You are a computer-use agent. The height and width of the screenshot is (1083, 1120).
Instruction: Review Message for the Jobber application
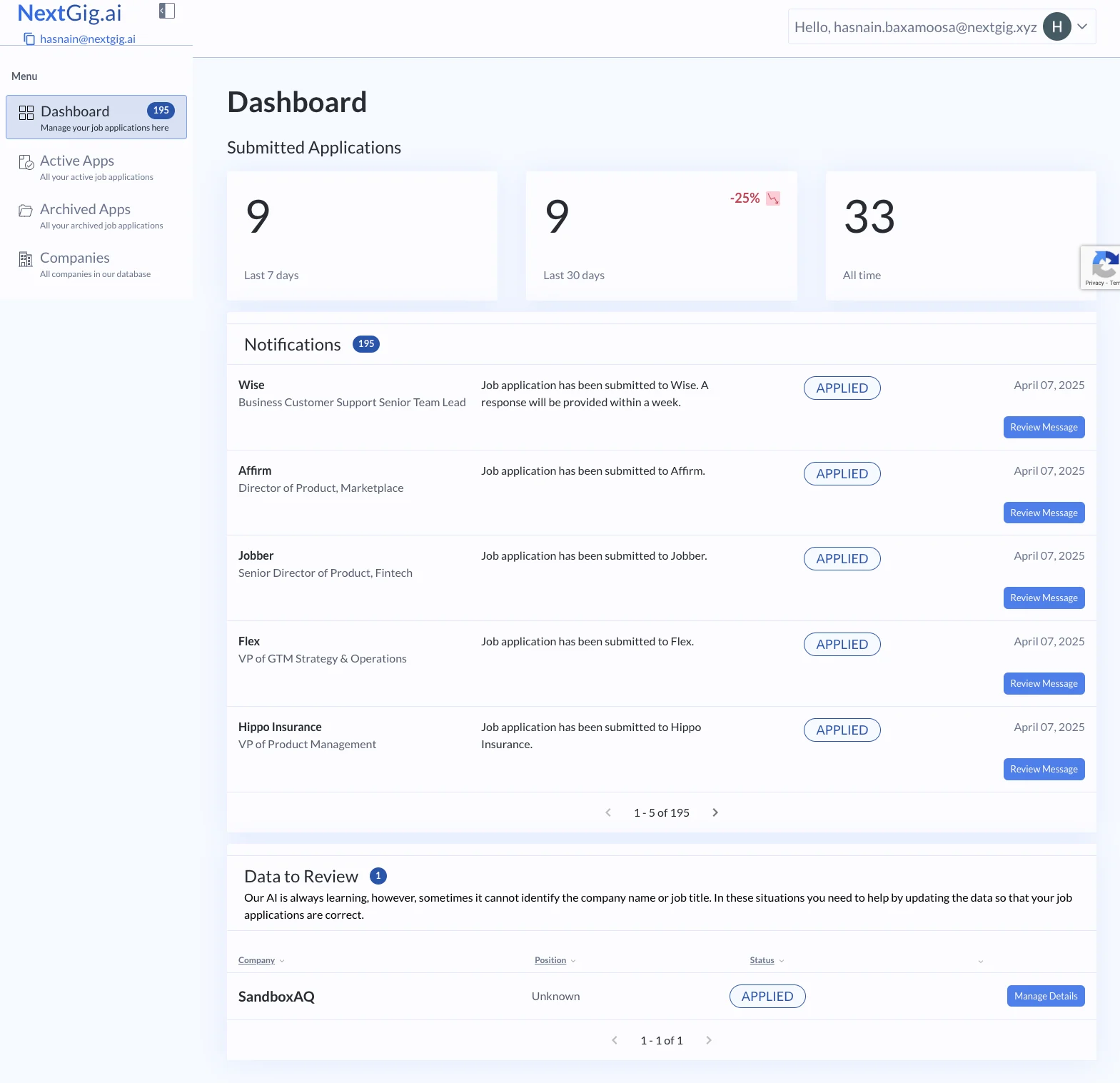pos(1044,598)
